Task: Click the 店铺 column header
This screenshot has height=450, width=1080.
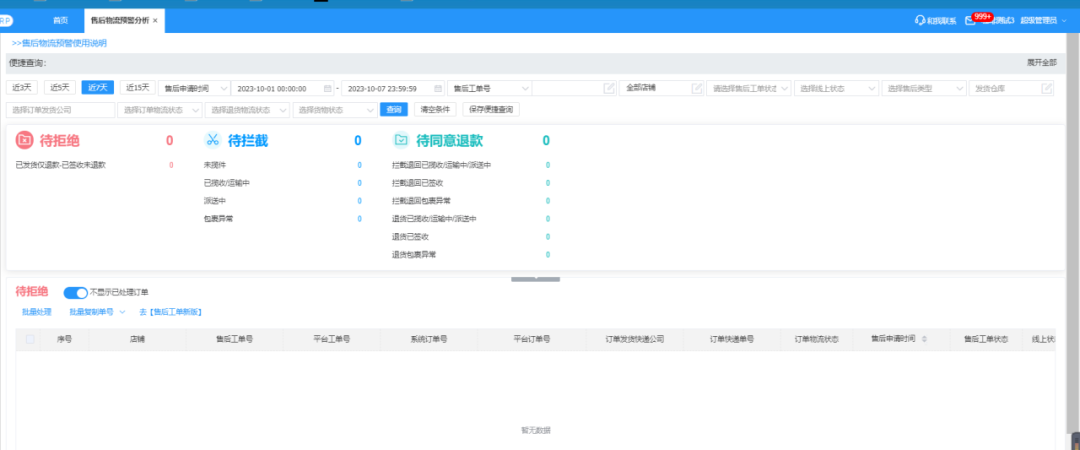Action: (x=137, y=339)
